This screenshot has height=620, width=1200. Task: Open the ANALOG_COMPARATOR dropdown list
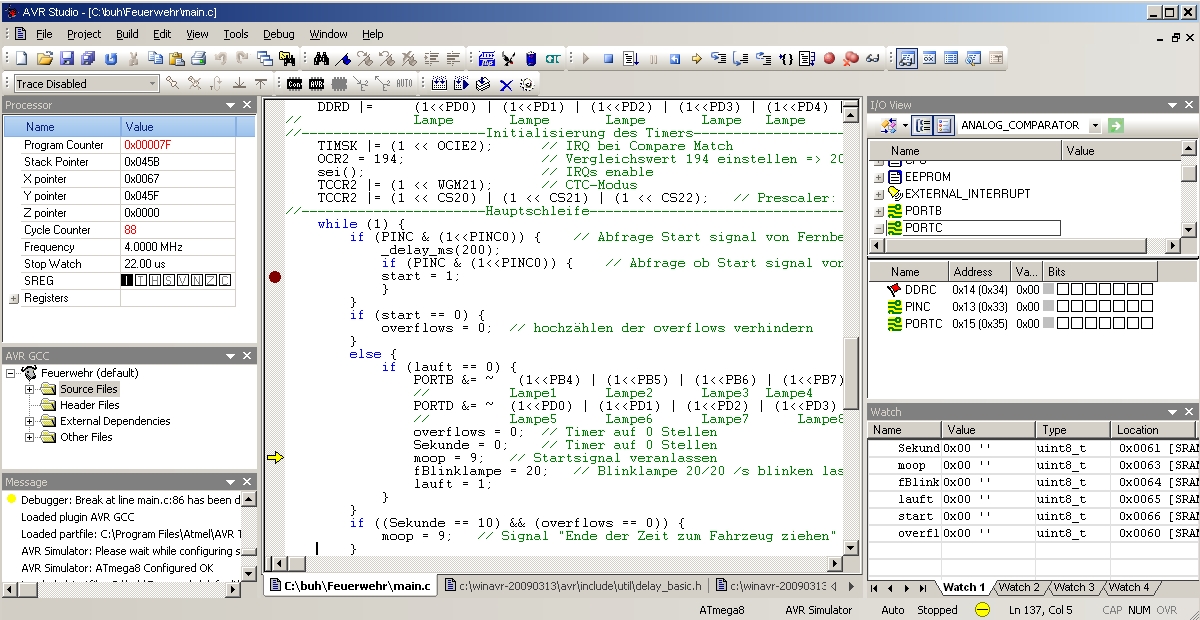(x=1095, y=125)
